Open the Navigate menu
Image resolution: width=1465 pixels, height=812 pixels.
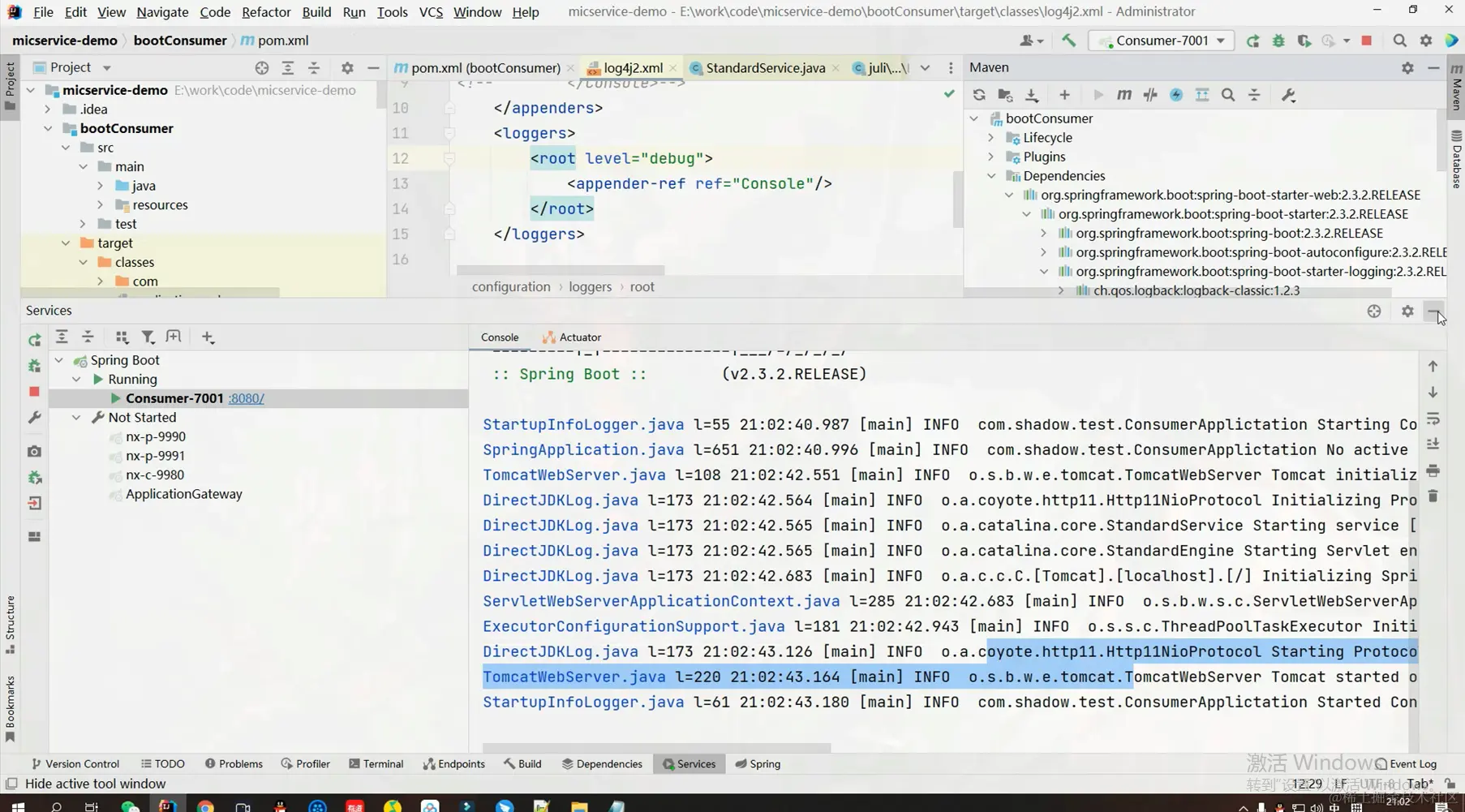[x=162, y=12]
